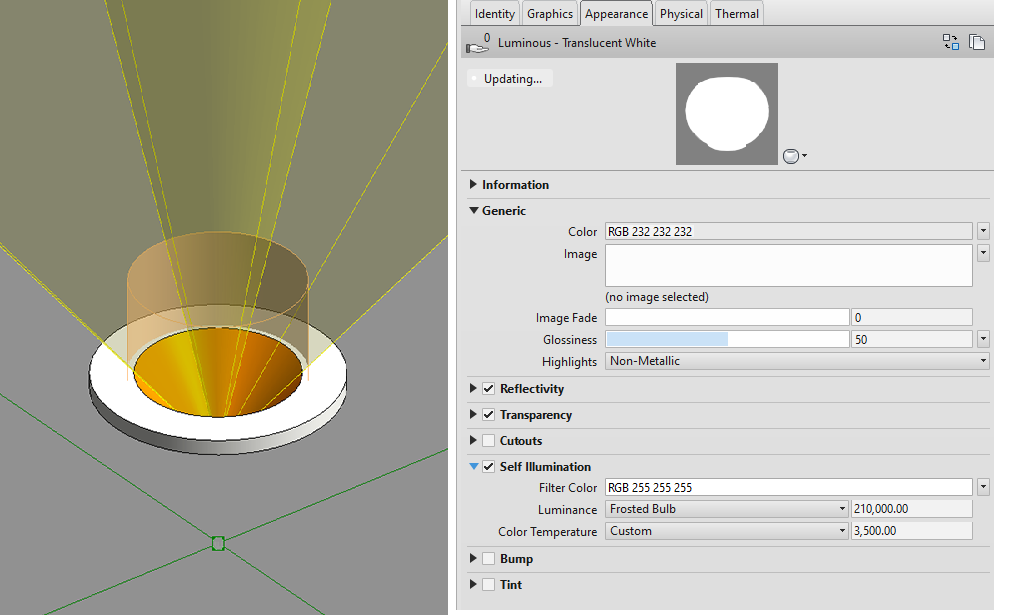Viewport: 1010px width, 615px height.
Task: Enable the Bump checkbox
Action: [488, 558]
